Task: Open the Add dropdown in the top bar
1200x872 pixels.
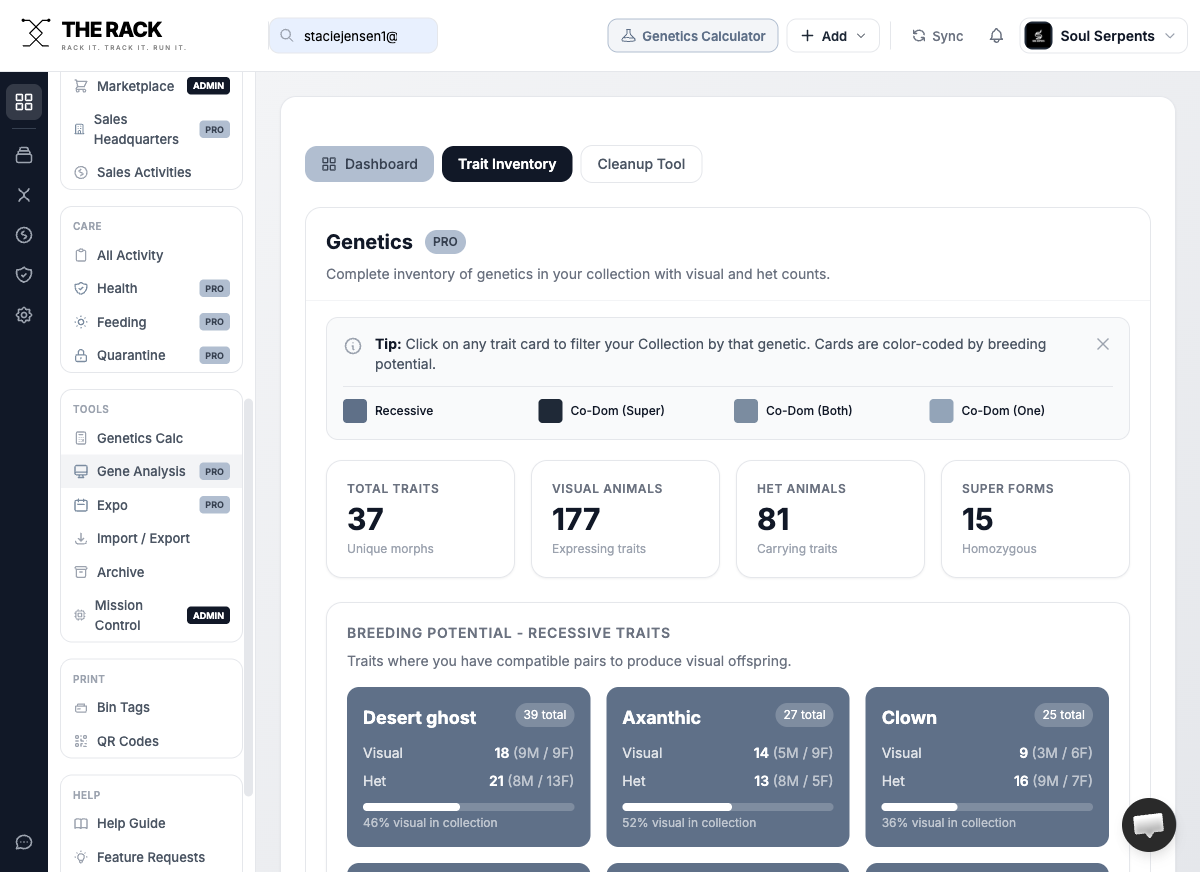Action: pos(833,35)
